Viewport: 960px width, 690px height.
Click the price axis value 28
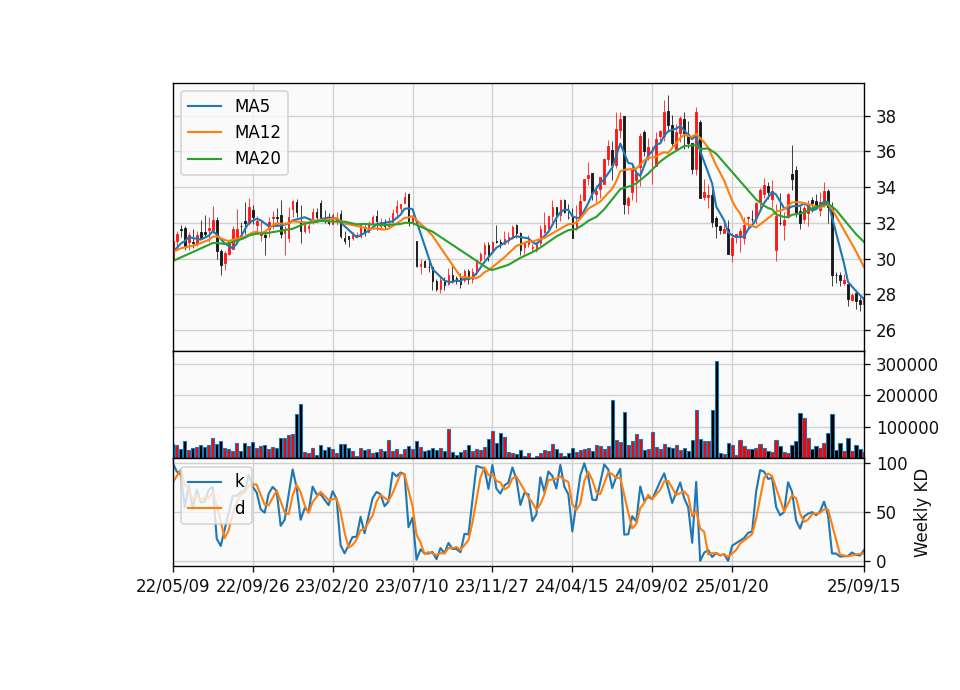pos(886,295)
